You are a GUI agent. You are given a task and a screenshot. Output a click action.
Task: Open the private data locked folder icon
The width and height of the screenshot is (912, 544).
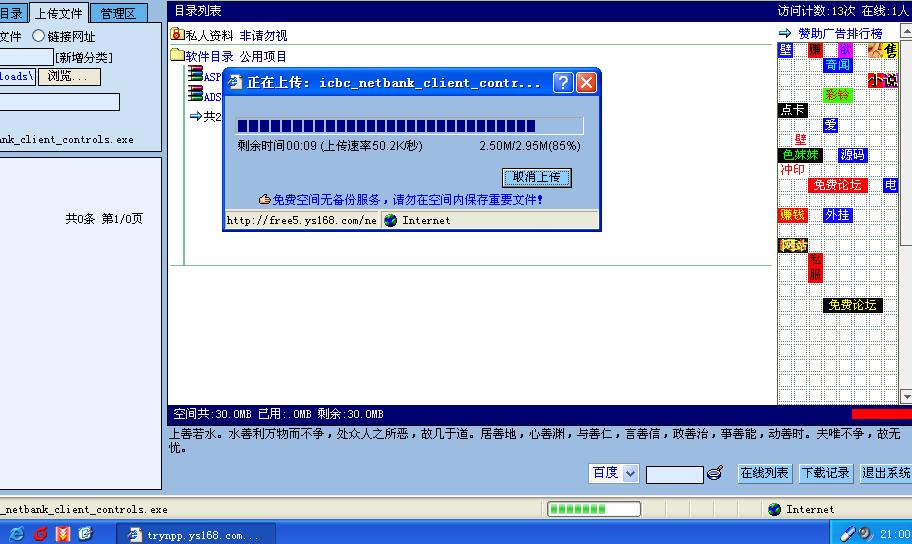tap(177, 35)
